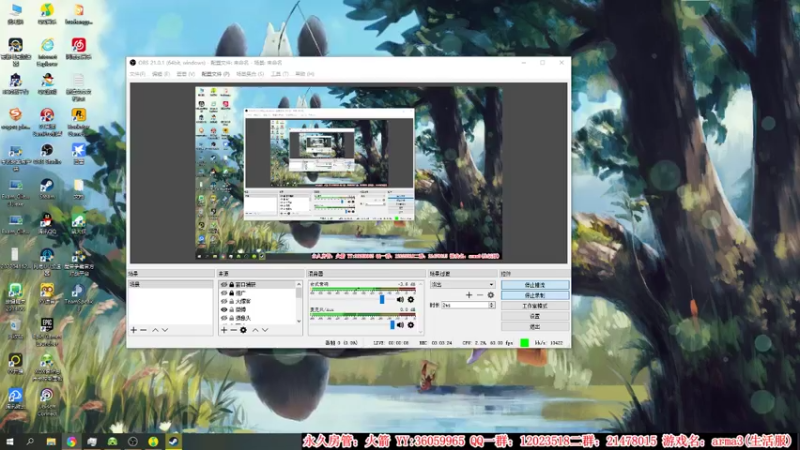The width and height of the screenshot is (800, 450).
Task: Open mic/aux settings gear
Action: (x=411, y=324)
